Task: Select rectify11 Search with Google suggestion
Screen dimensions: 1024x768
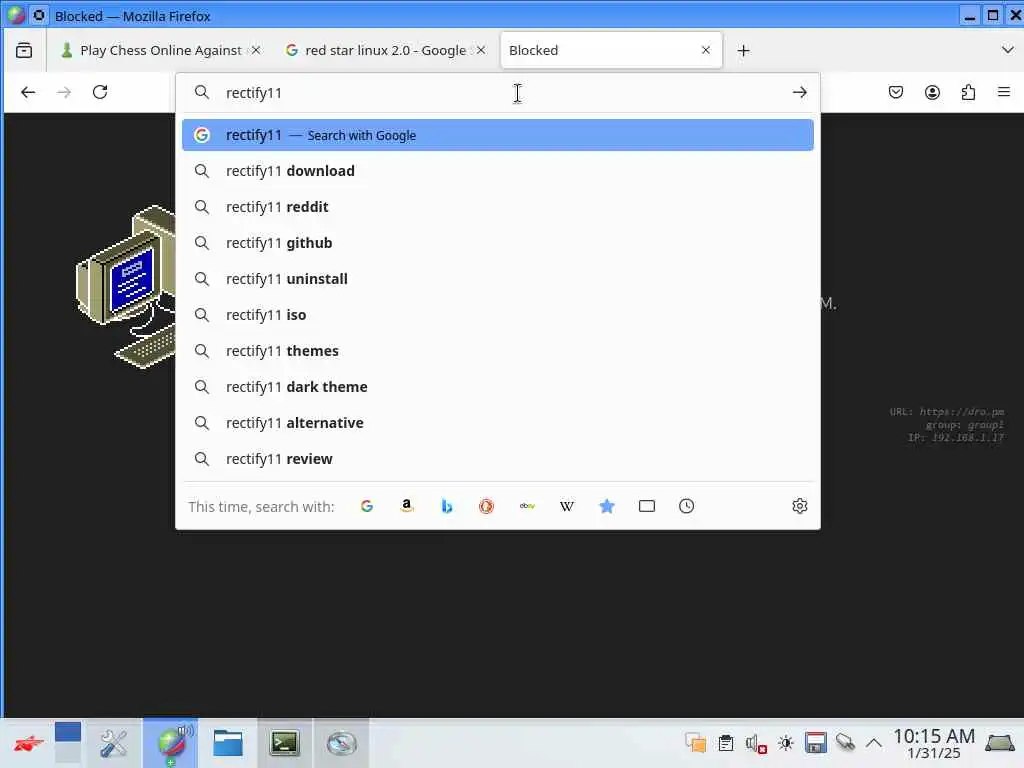Action: [498, 135]
